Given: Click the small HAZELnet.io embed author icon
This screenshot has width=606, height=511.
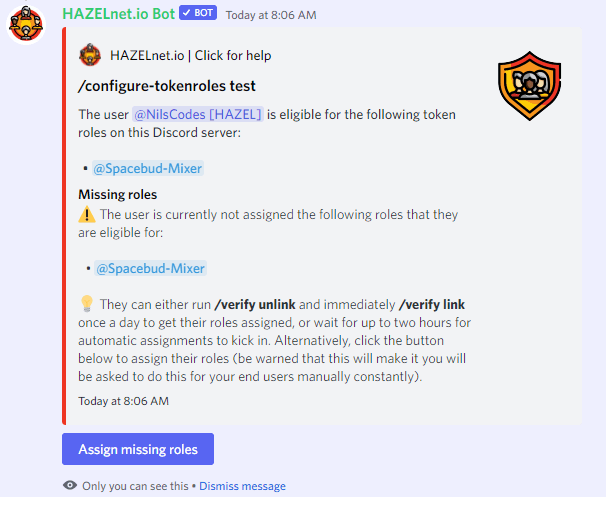Looking at the screenshot, I should (x=90, y=55).
